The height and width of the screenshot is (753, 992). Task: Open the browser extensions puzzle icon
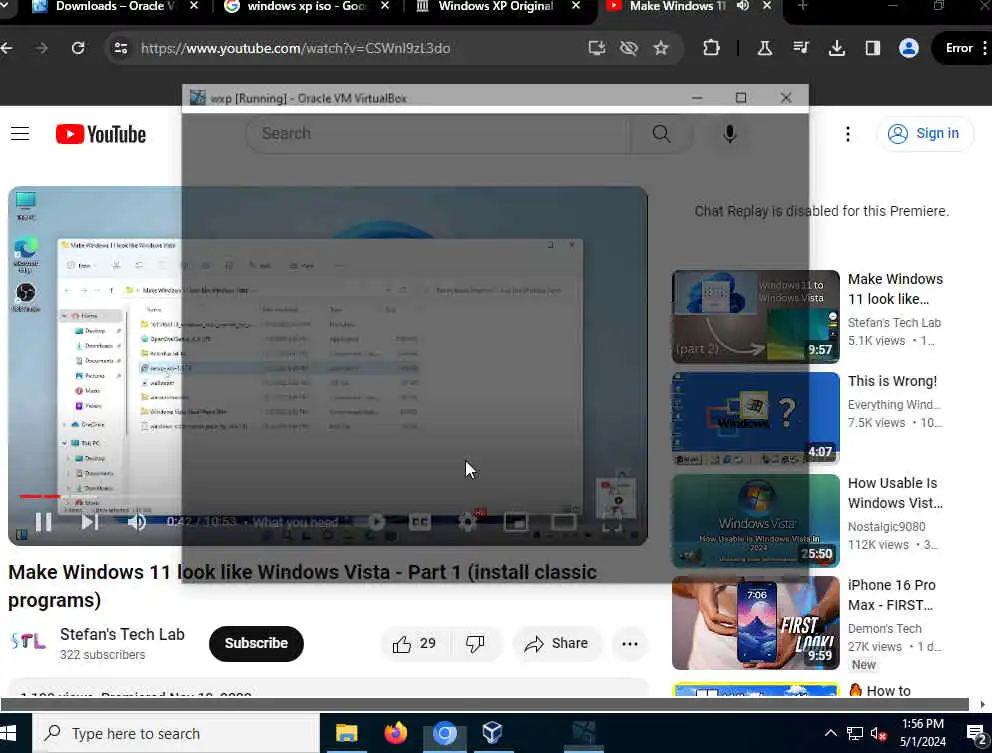point(711,48)
